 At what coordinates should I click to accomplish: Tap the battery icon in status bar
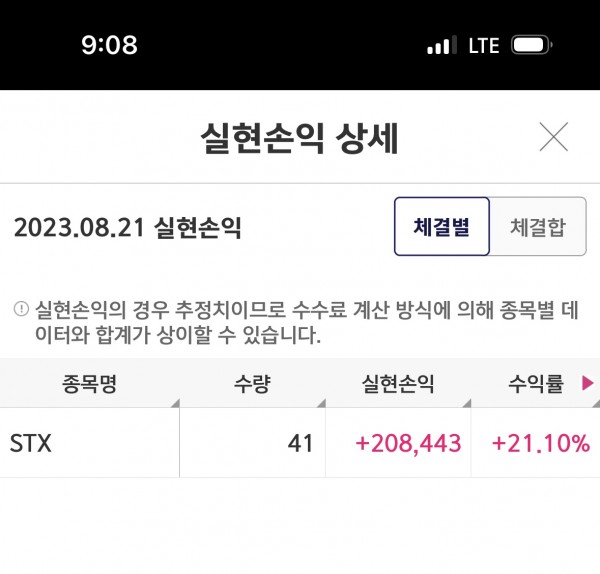[x=532, y=45]
